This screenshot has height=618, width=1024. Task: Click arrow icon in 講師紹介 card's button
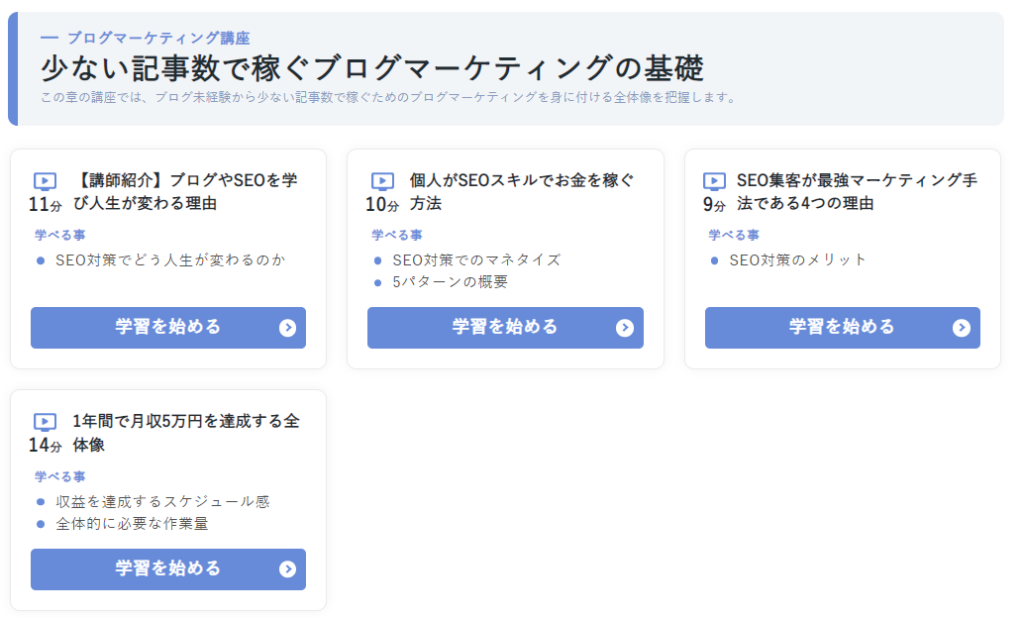tap(288, 328)
